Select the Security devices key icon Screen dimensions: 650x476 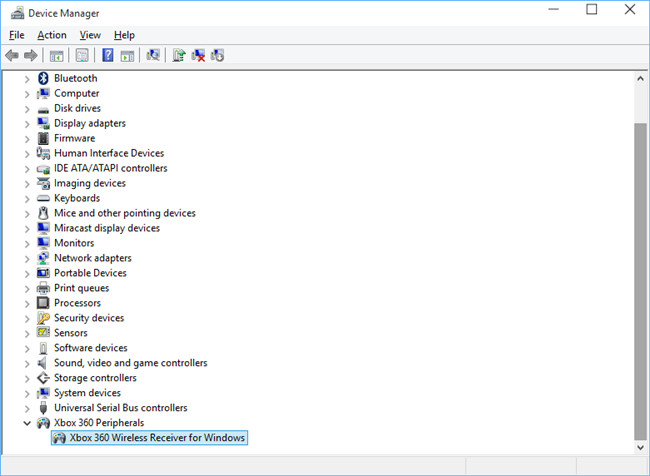click(x=43, y=318)
